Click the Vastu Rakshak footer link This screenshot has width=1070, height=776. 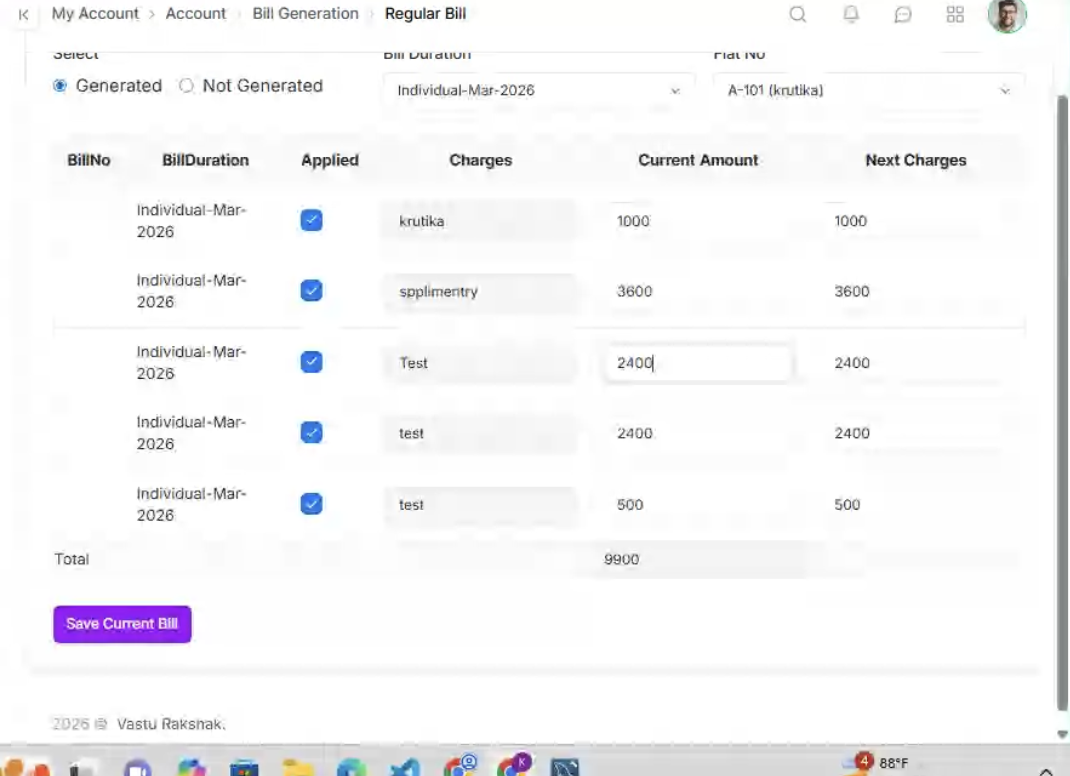coord(171,723)
